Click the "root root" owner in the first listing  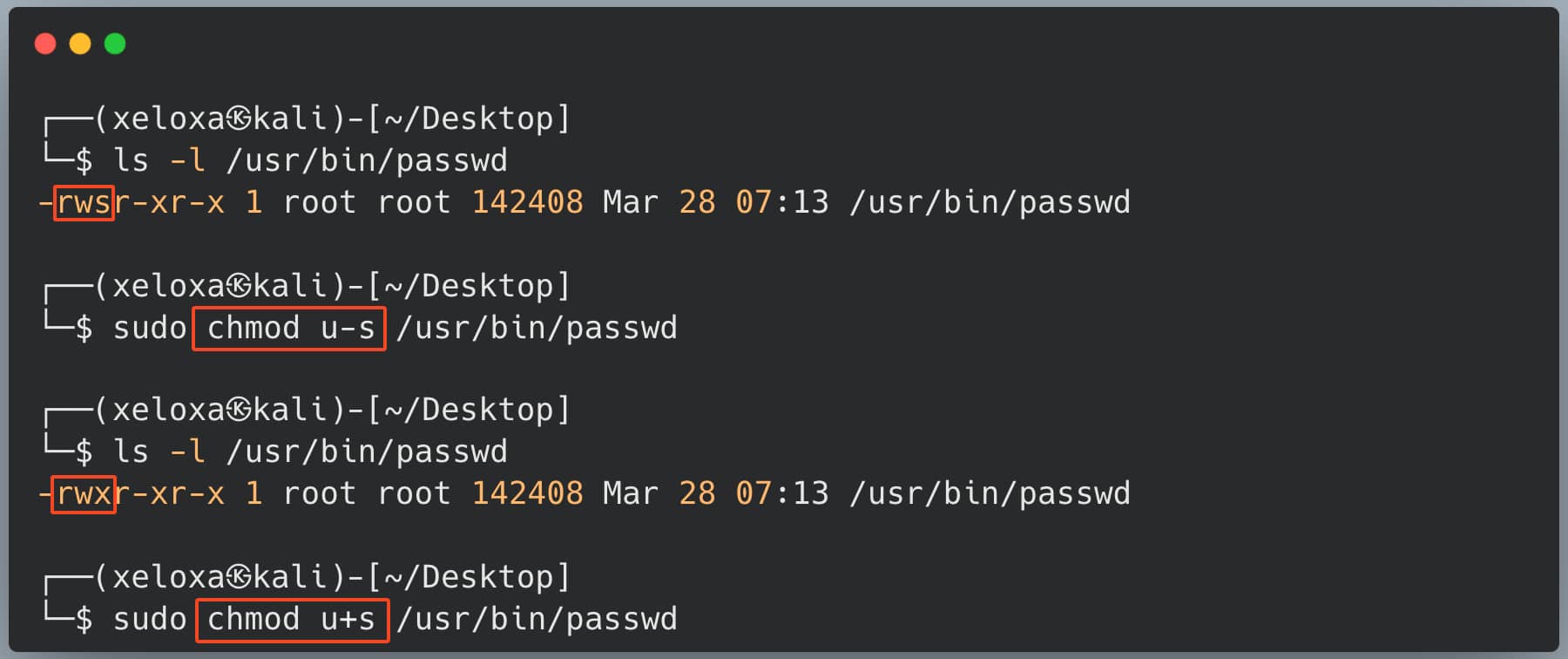click(x=367, y=203)
